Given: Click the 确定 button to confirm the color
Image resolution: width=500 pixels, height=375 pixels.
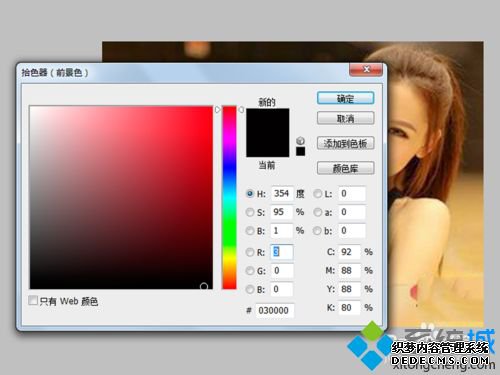Looking at the screenshot, I should coord(345,98).
